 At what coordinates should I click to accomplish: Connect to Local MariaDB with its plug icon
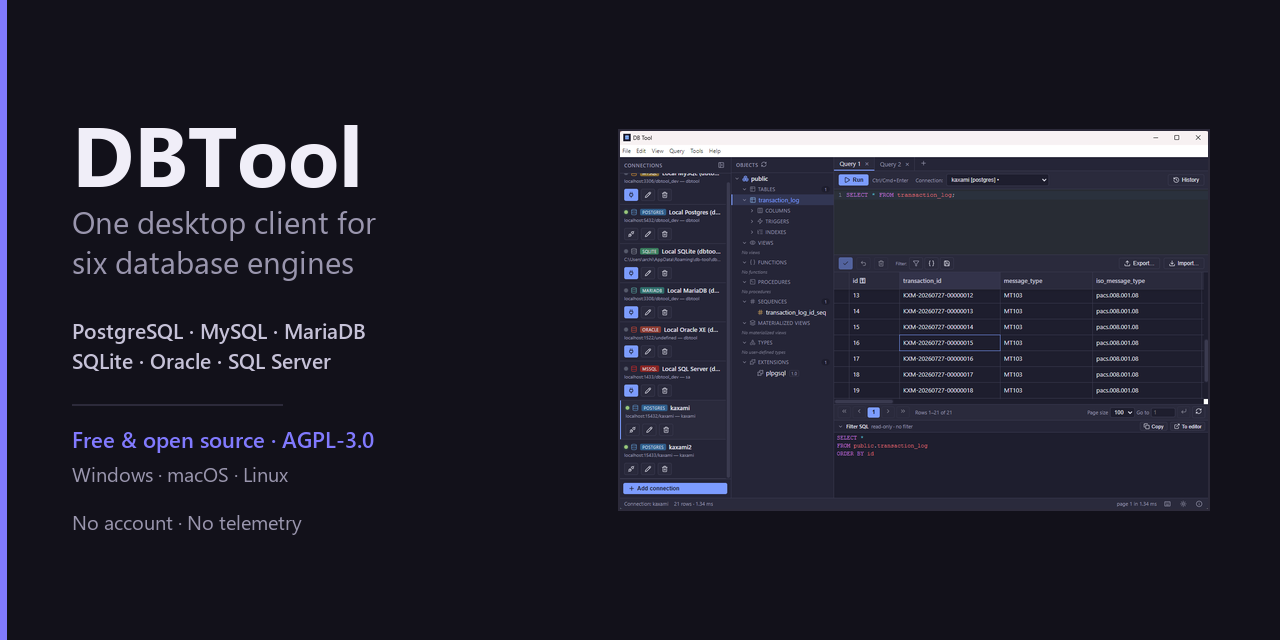coord(631,312)
